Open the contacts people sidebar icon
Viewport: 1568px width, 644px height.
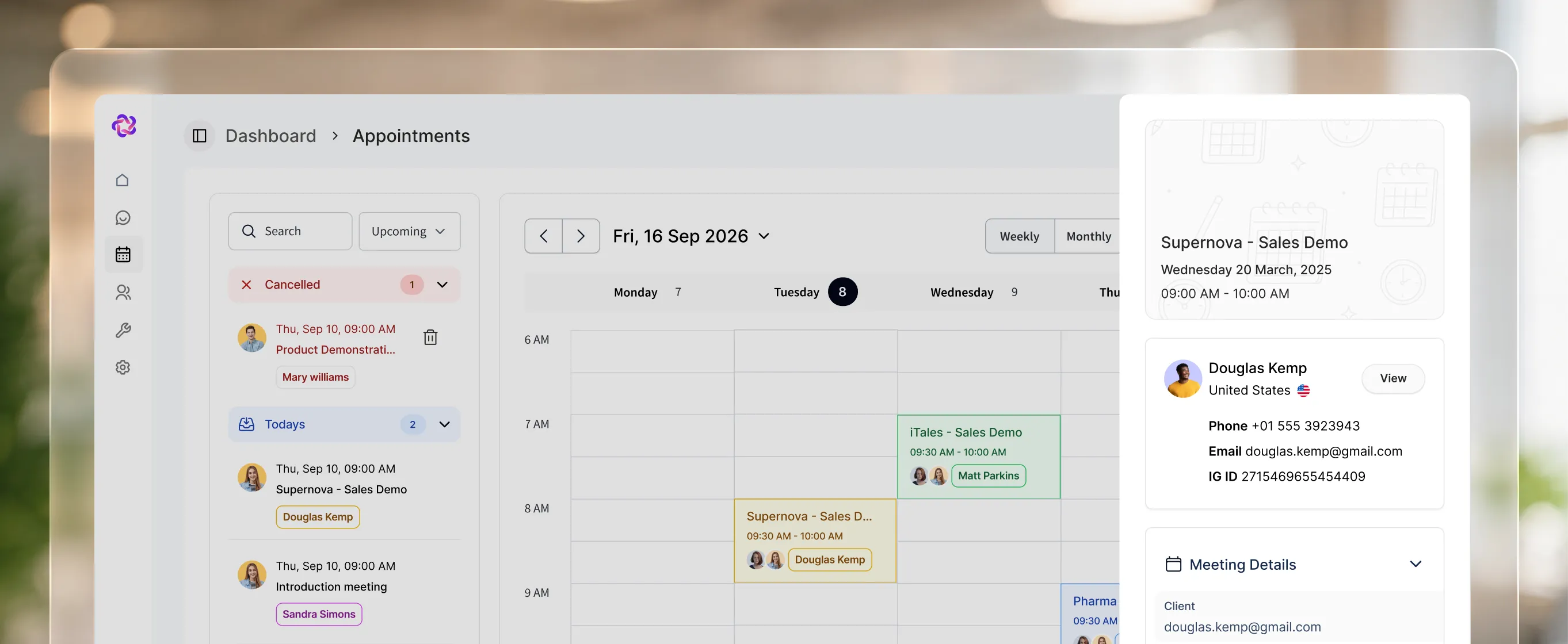tap(123, 293)
